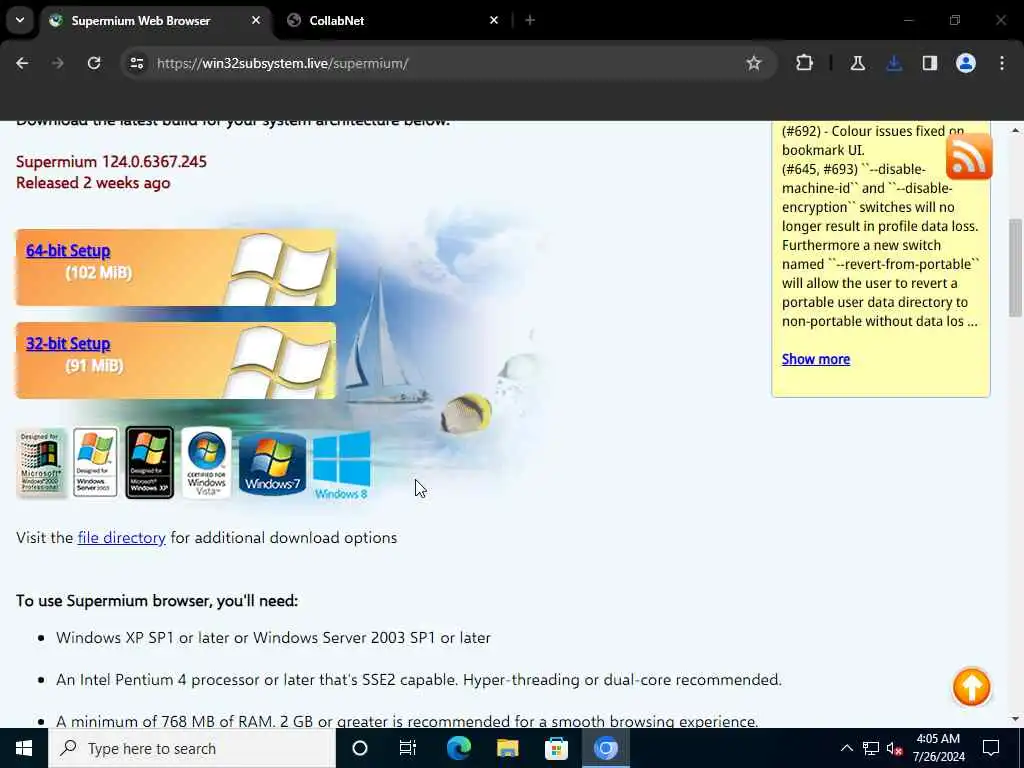Click the Type here to search box
This screenshot has height=768, width=1024.
[192, 748]
